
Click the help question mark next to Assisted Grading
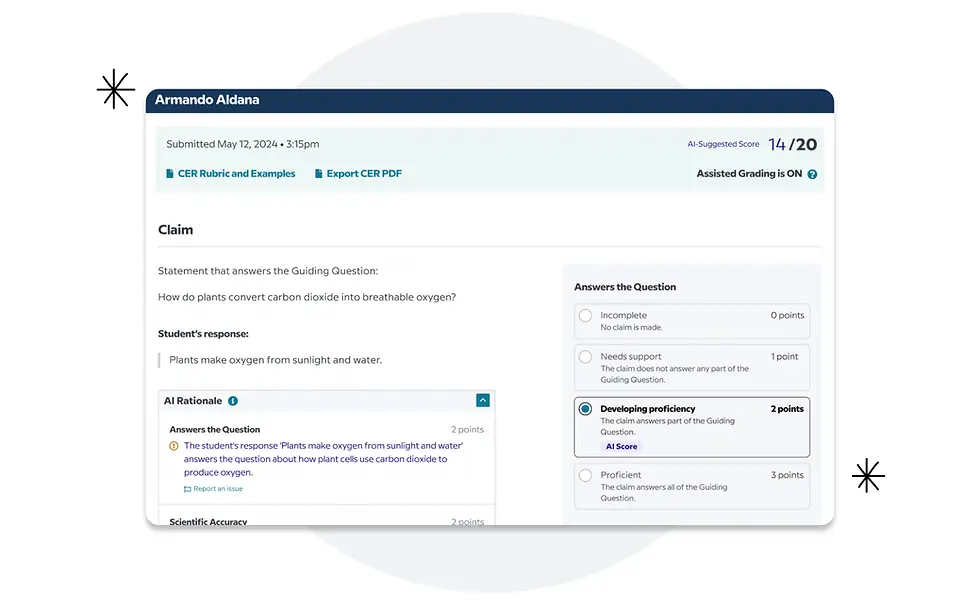pos(812,174)
